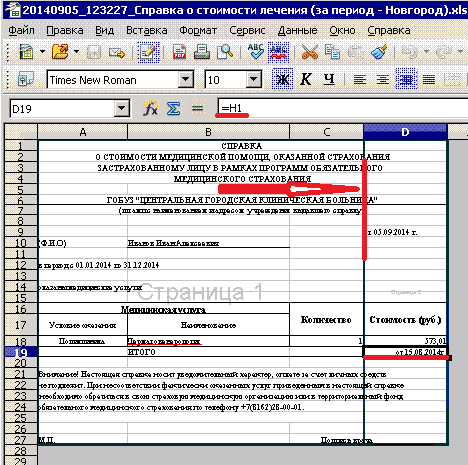Toggle Underline (Ч) formatting
The width and height of the screenshot is (468, 465).
pos(329,79)
